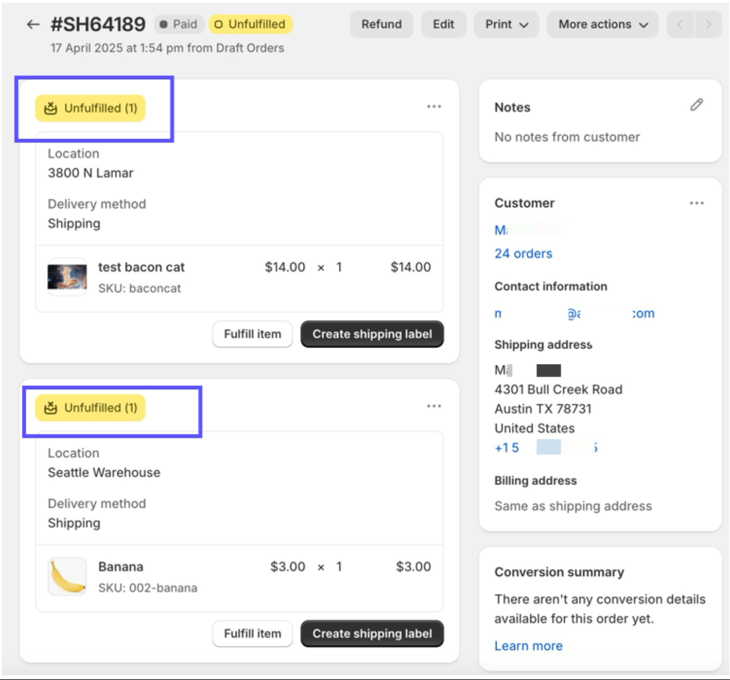Open next order with right chevron

click(708, 24)
